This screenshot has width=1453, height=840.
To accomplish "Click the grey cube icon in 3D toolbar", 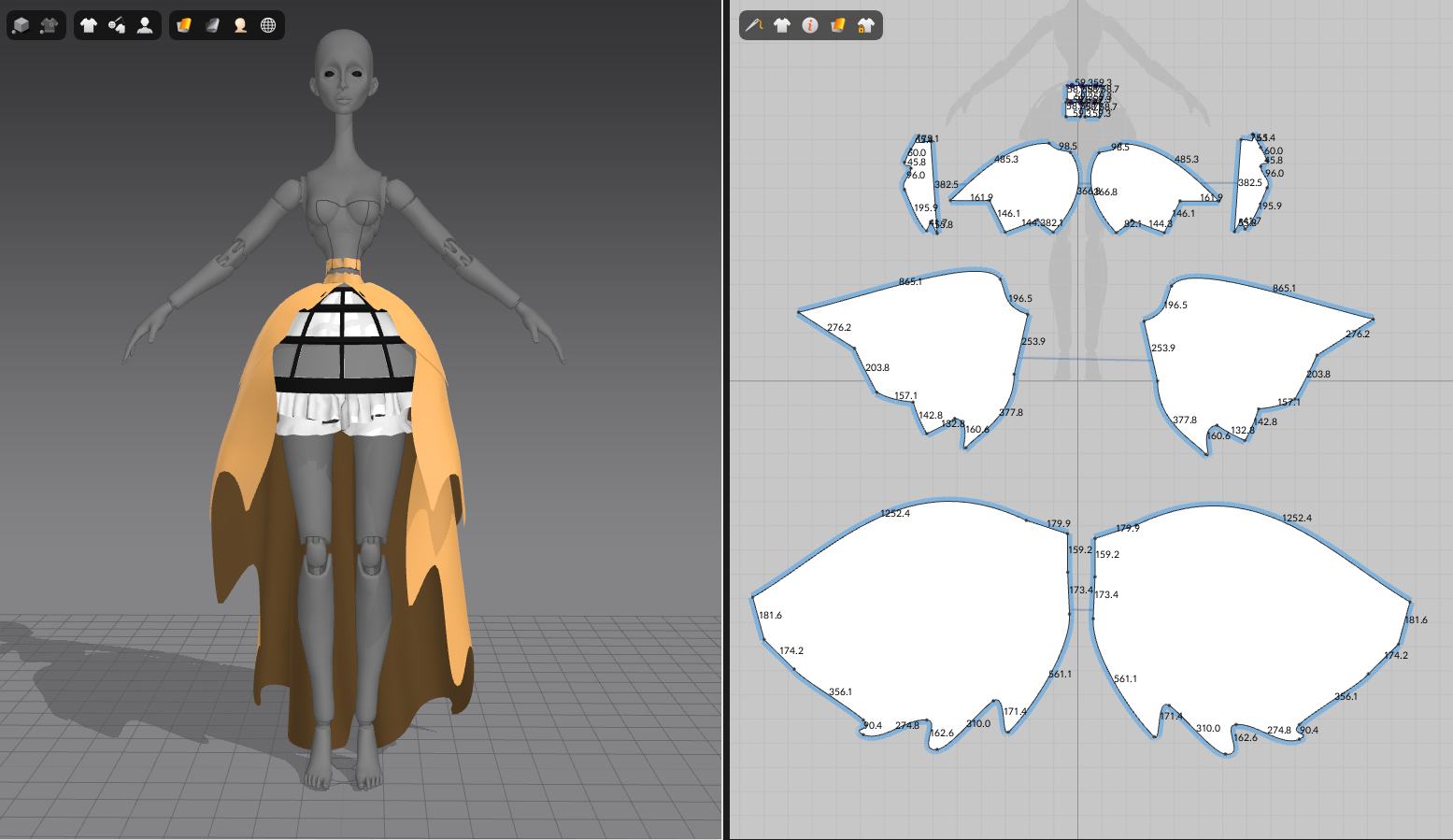I will (x=21, y=25).
